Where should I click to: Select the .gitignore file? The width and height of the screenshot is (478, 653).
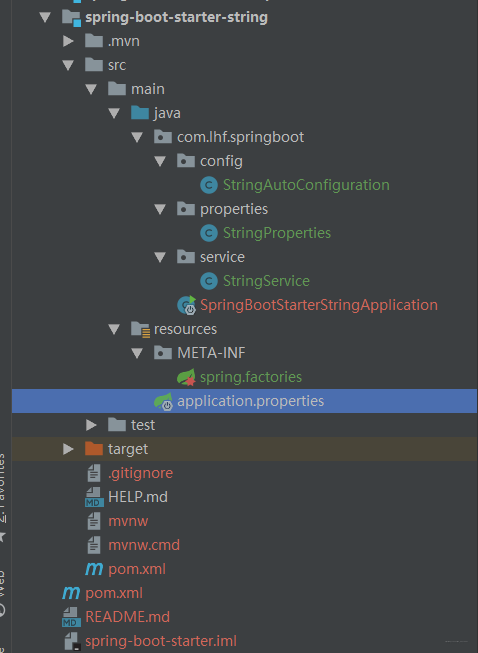pyautogui.click(x=140, y=473)
